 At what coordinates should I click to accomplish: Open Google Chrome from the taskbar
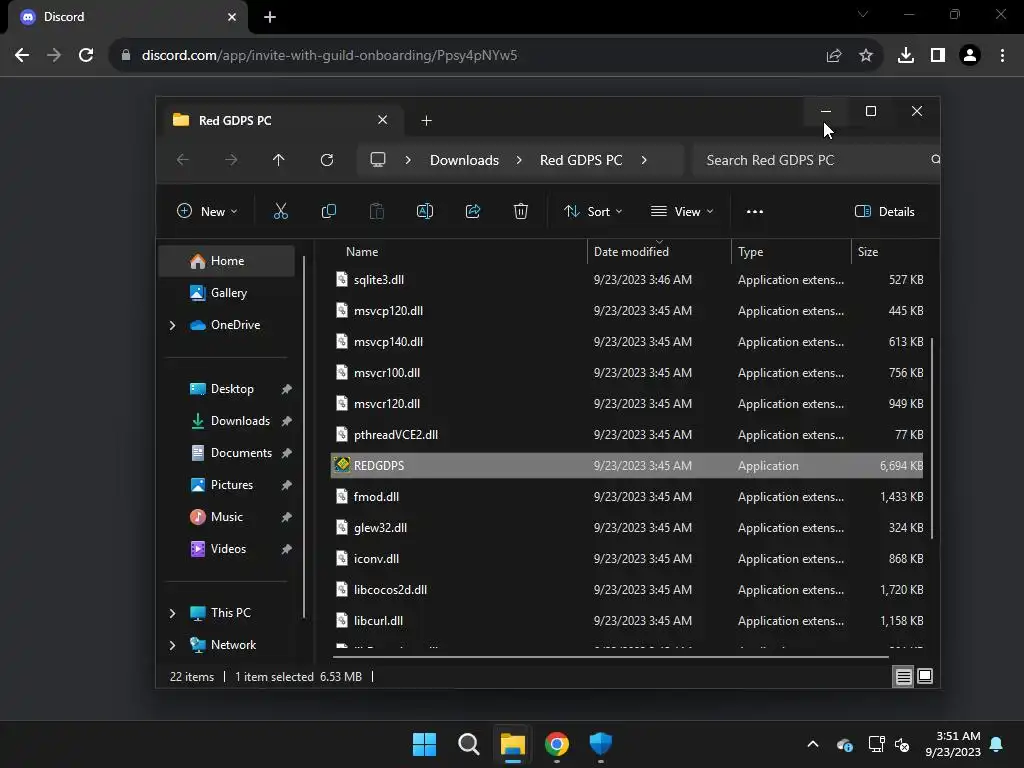(556, 744)
